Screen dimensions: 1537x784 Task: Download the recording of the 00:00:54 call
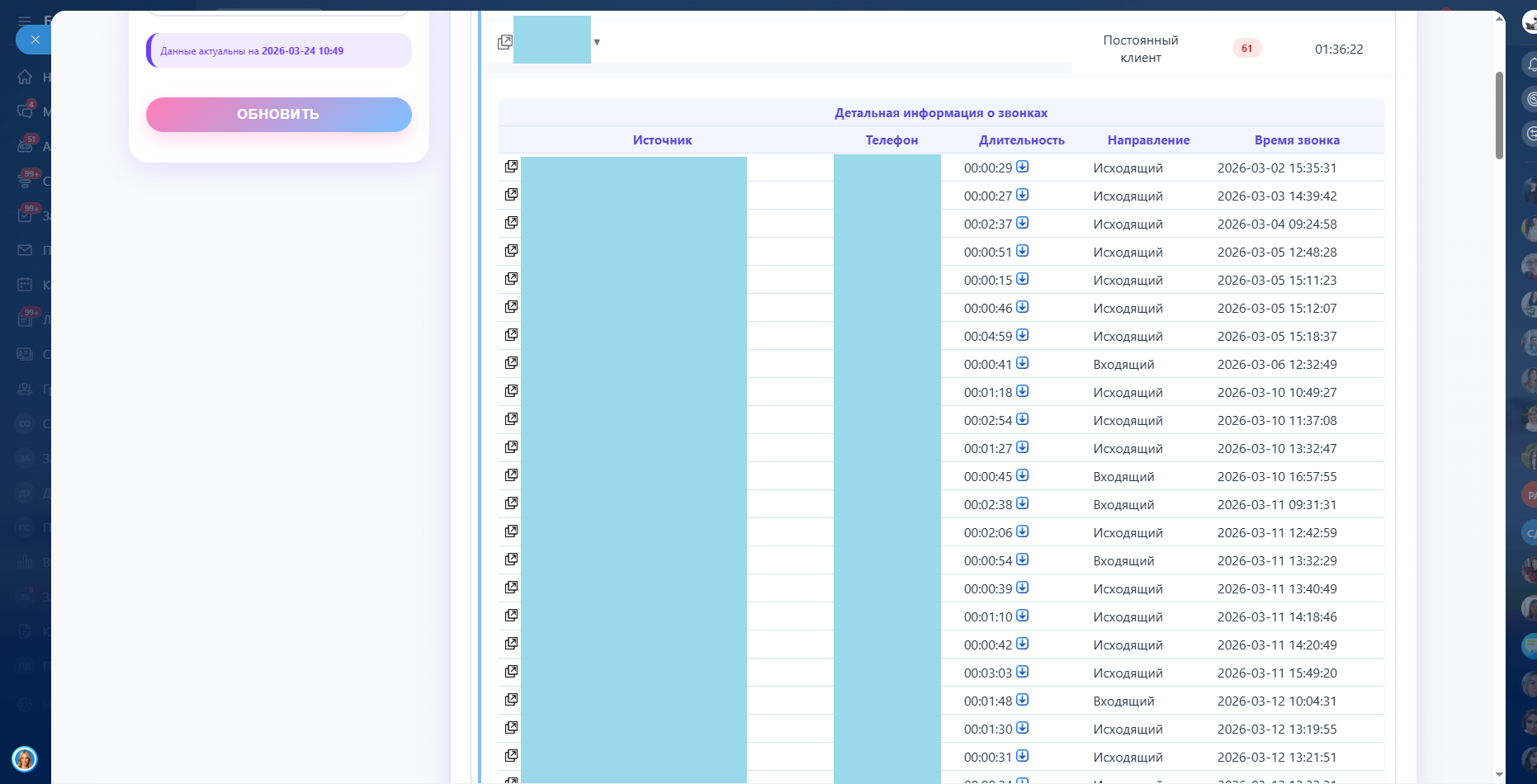click(x=1023, y=560)
